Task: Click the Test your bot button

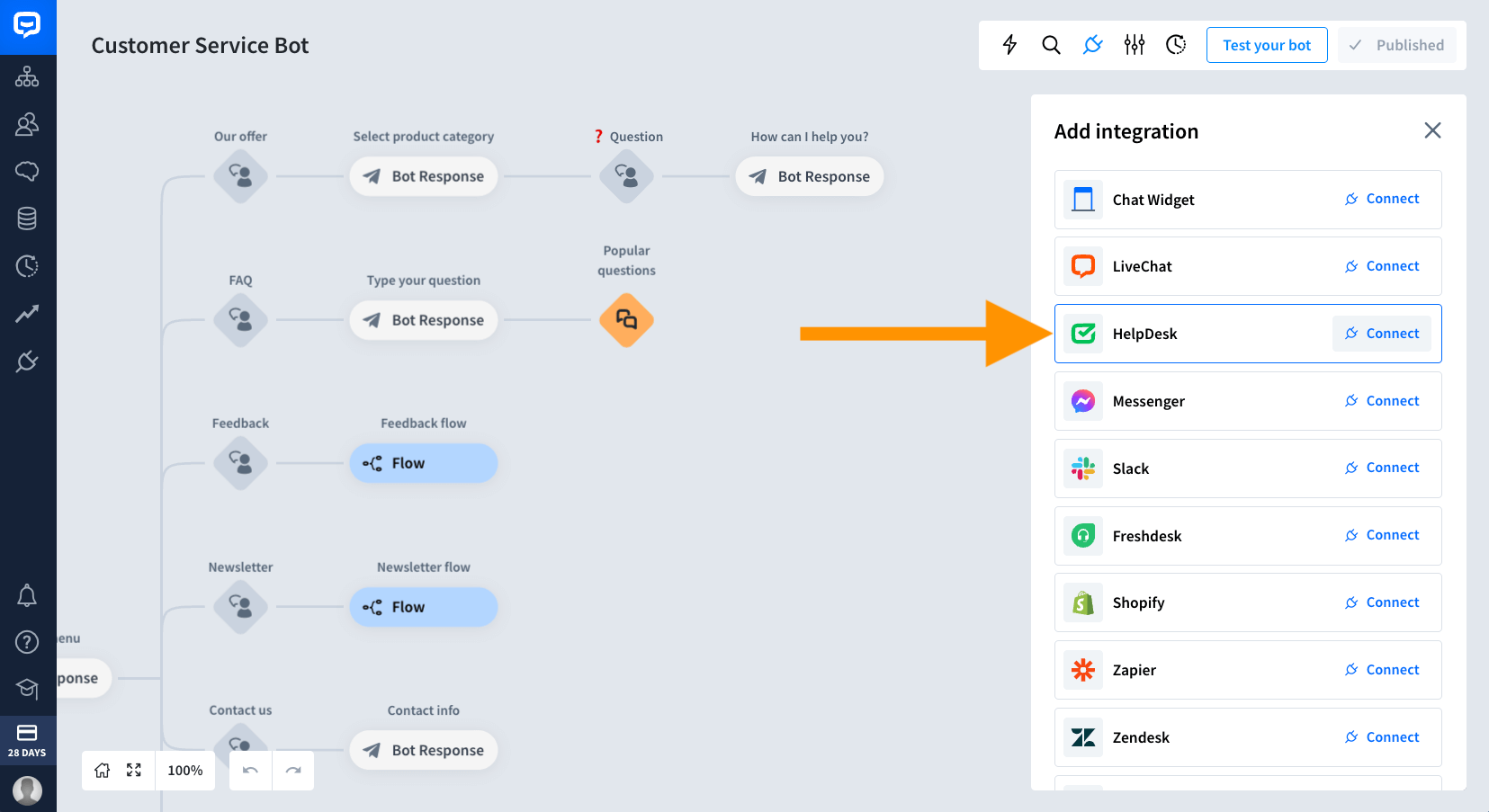Action: point(1267,45)
